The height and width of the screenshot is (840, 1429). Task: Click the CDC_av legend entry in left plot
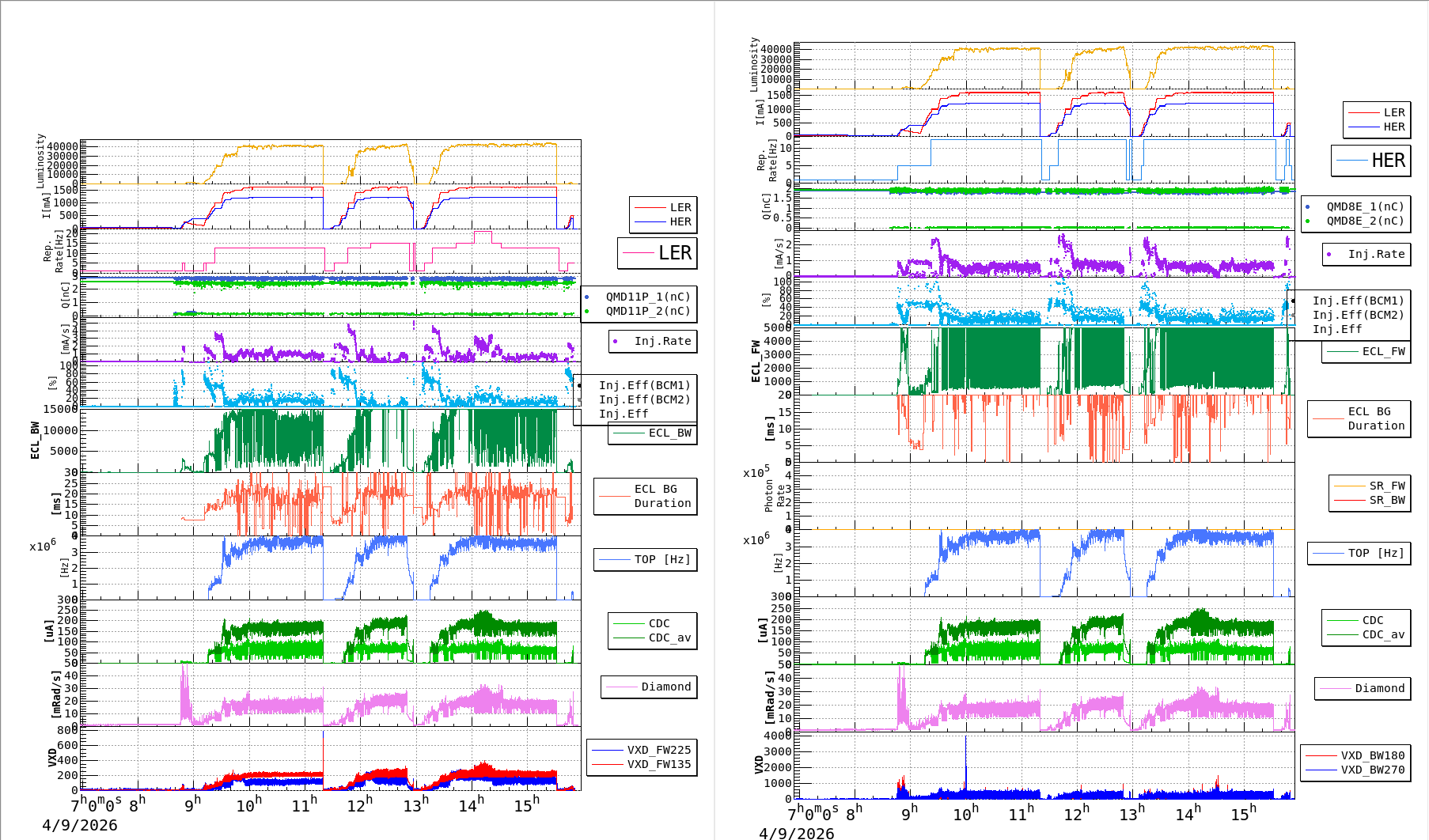click(x=669, y=638)
